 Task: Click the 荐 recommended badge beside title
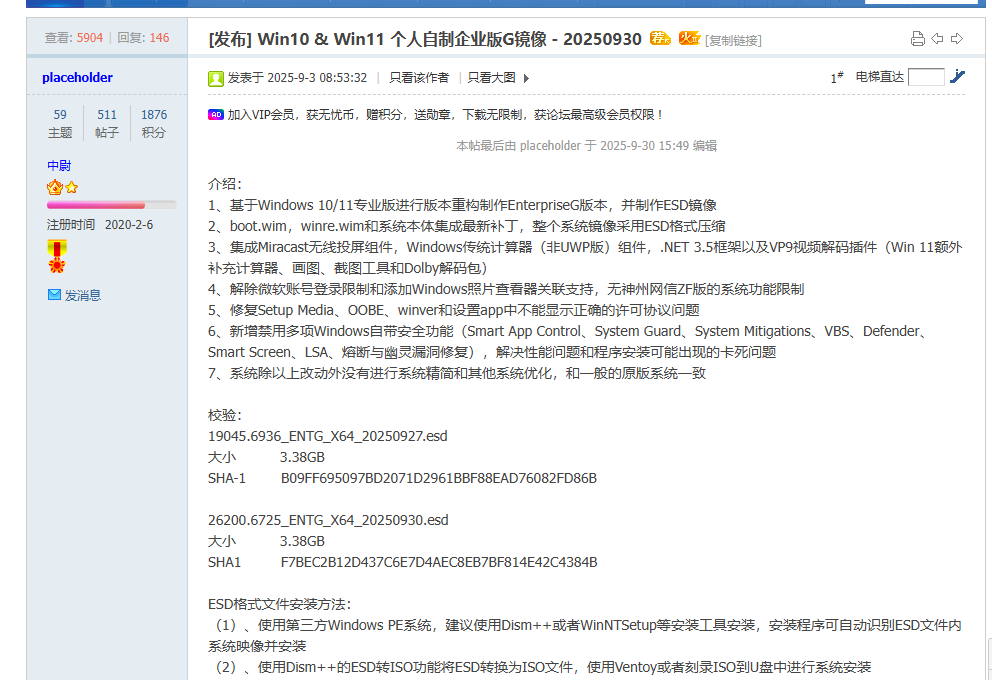click(x=660, y=39)
